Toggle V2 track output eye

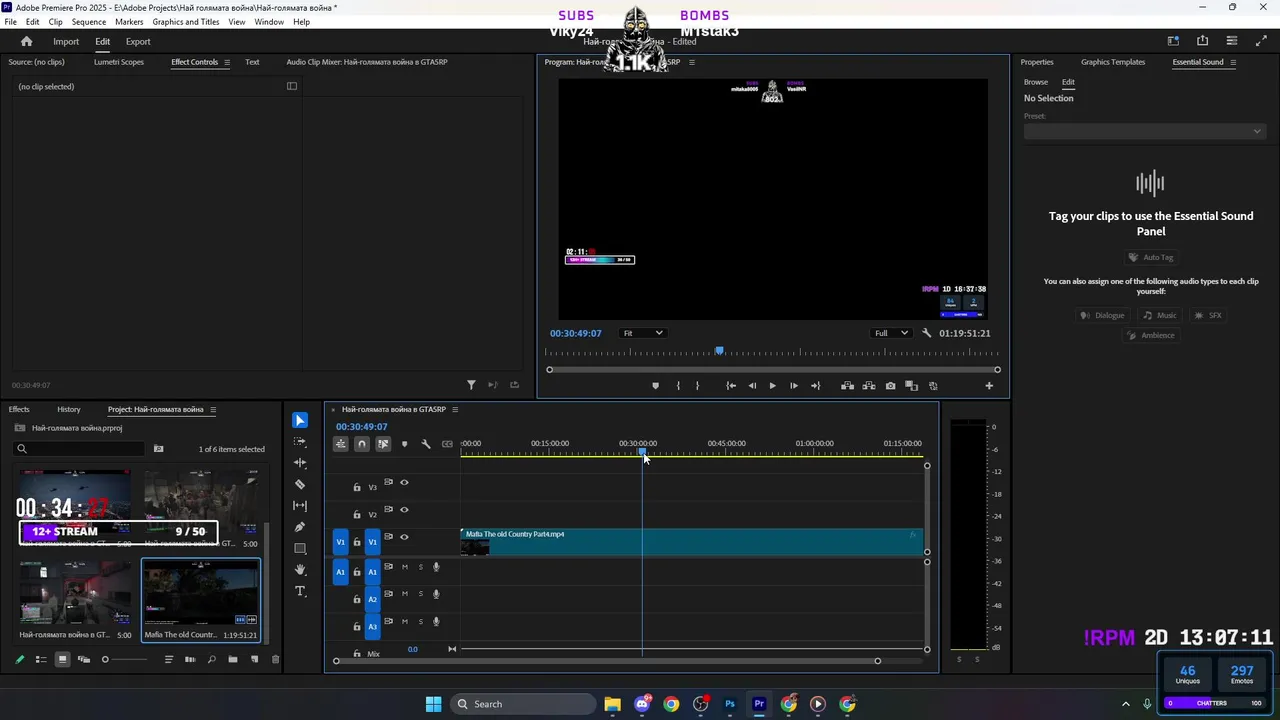point(404,510)
